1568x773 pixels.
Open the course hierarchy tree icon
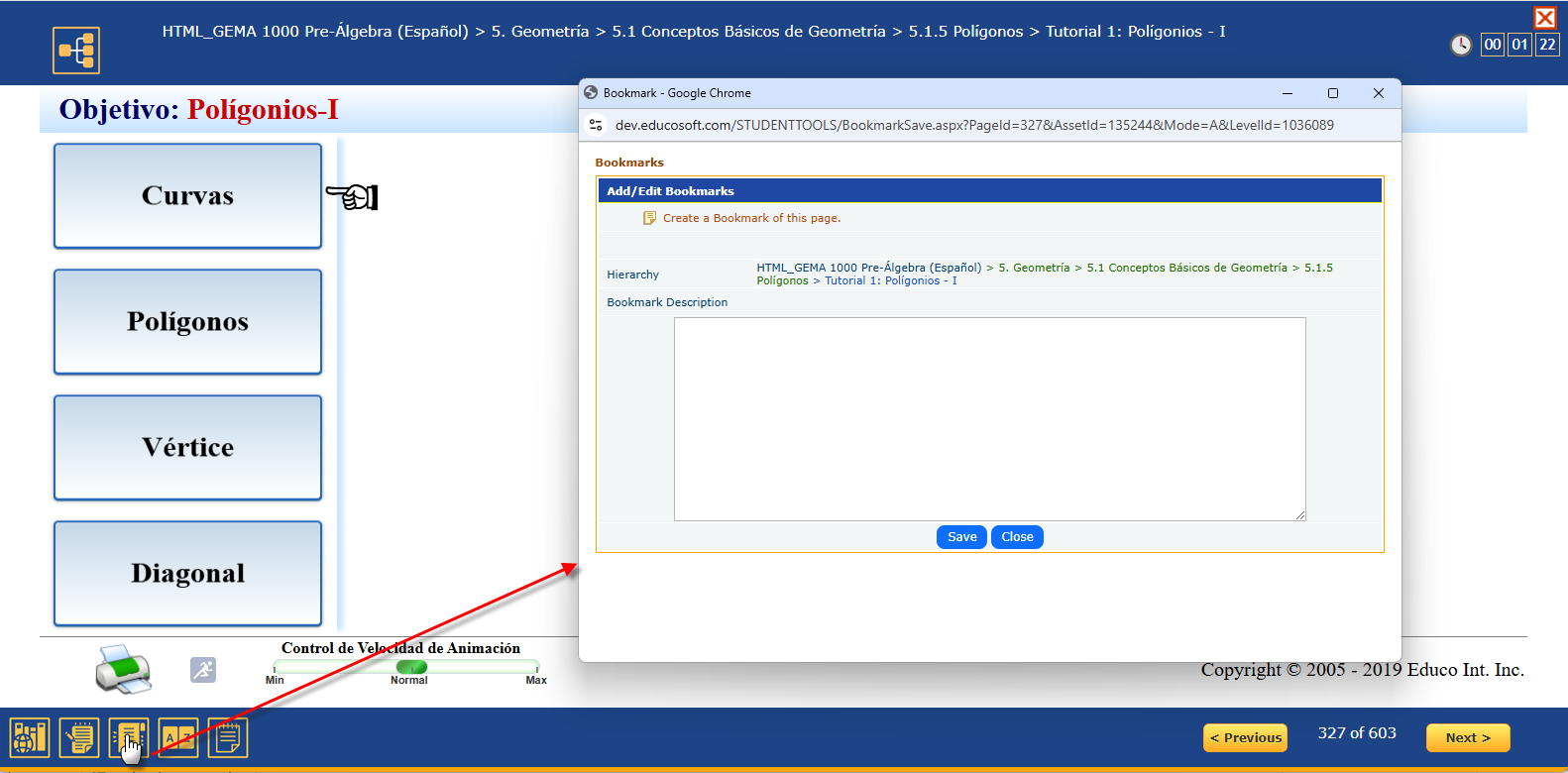coord(76,50)
